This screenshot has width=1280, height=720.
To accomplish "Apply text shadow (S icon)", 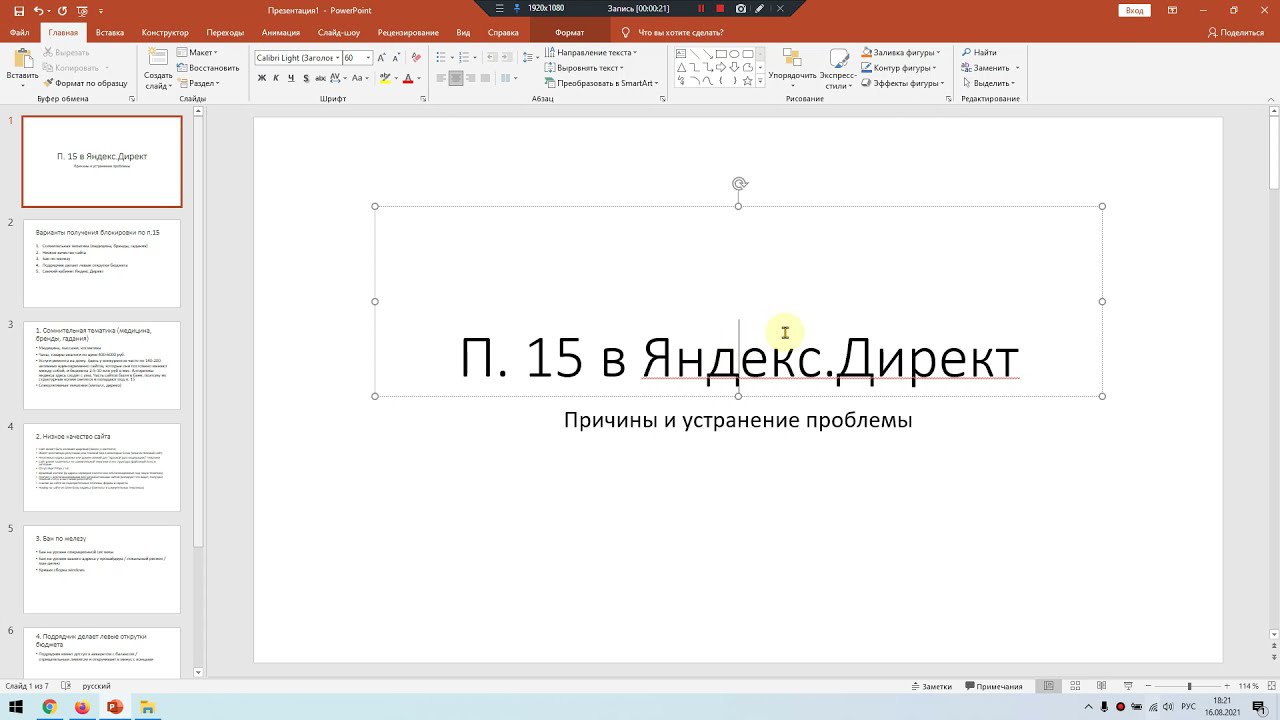I will click(308, 78).
